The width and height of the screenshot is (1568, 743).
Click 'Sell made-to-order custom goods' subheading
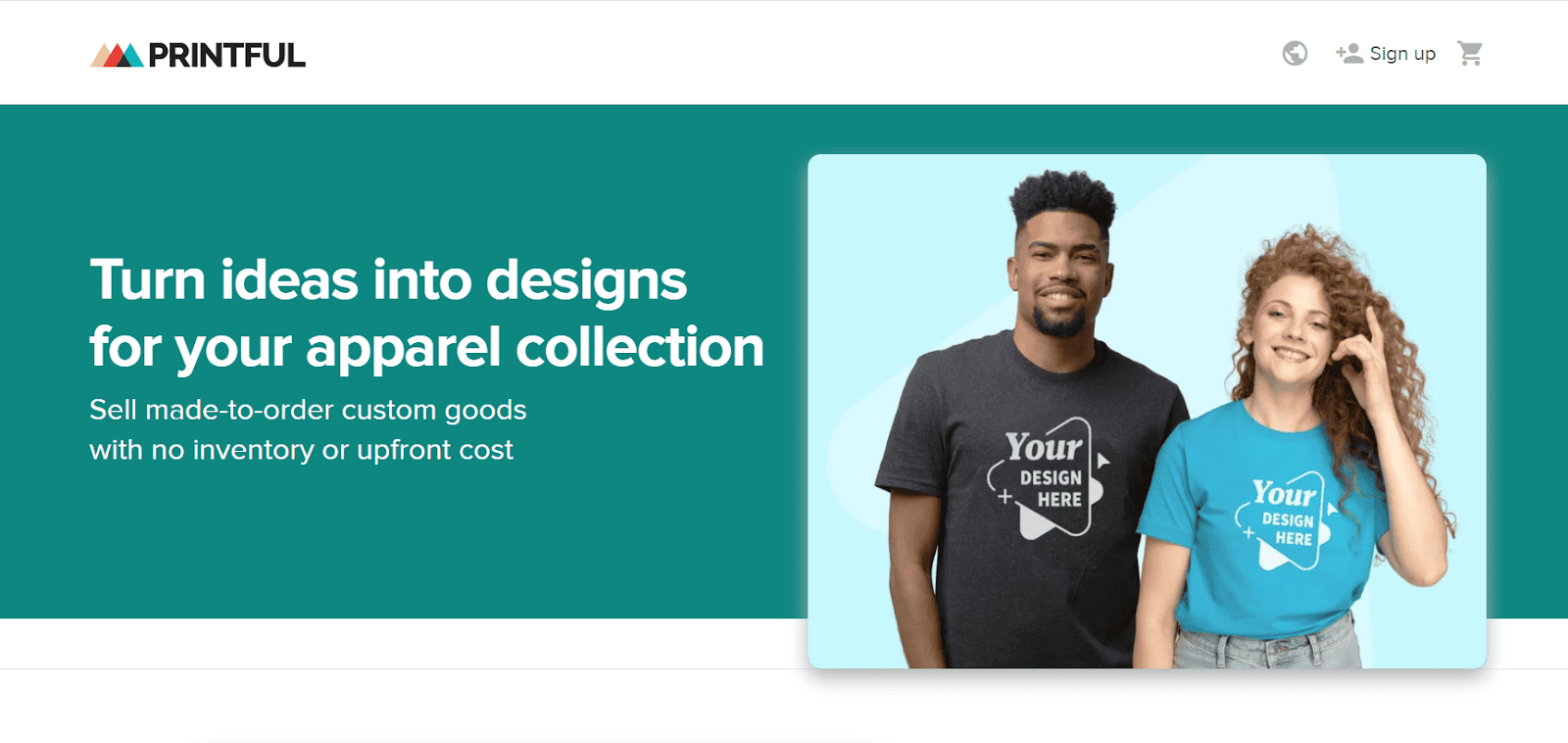[x=308, y=410]
